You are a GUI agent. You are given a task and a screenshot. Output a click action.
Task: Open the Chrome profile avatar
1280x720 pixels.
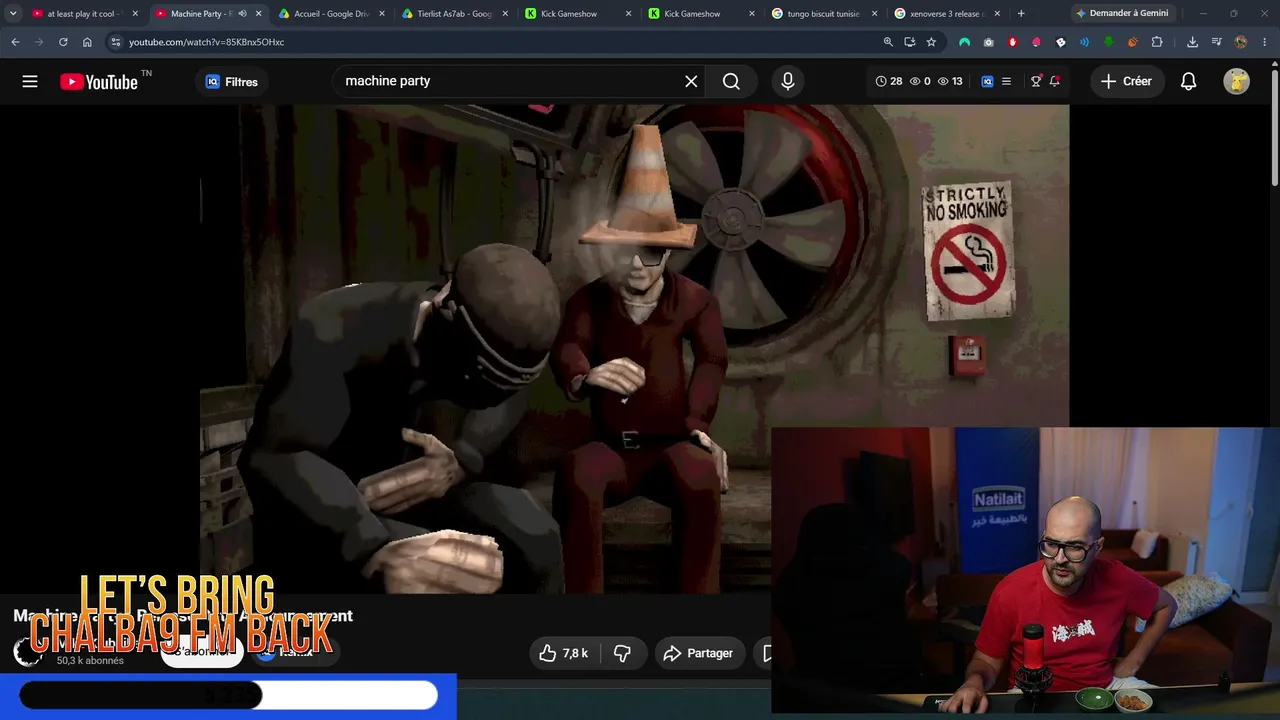coord(1241,42)
